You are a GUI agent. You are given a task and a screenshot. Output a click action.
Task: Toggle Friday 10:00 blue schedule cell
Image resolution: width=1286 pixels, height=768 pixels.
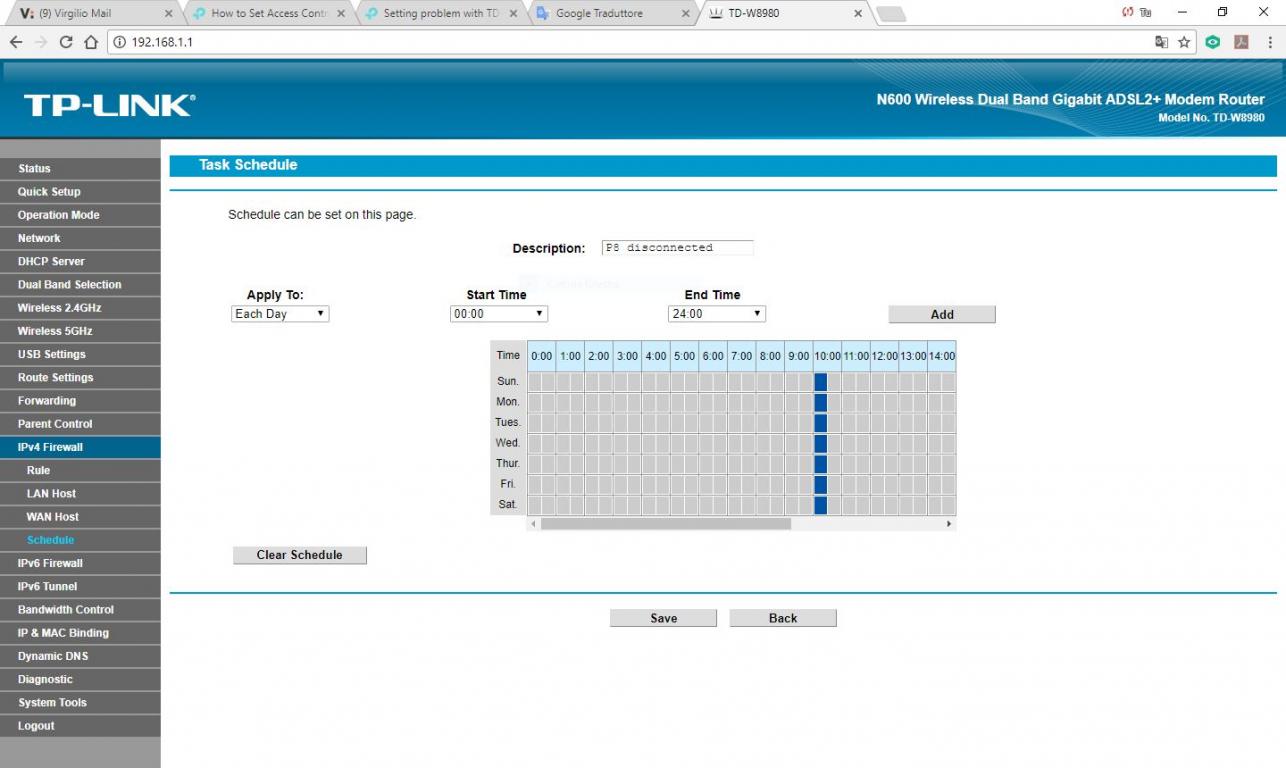click(x=821, y=485)
